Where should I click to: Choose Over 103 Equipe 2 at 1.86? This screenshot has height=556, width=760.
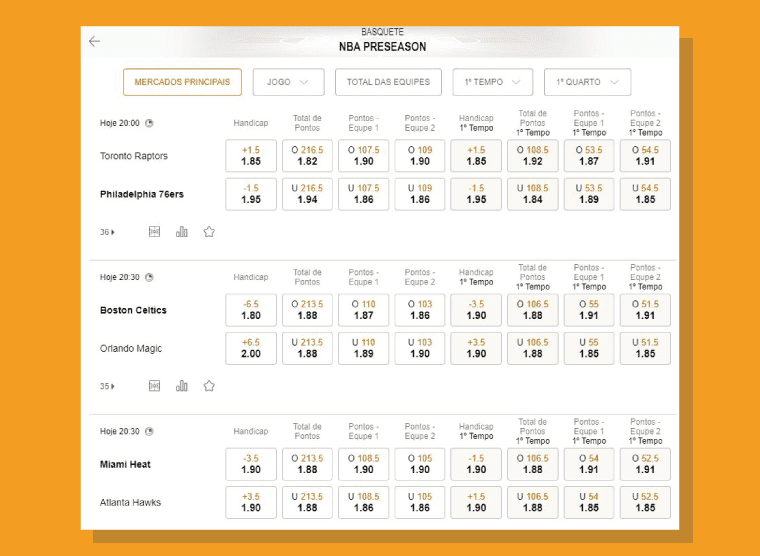[x=420, y=310]
